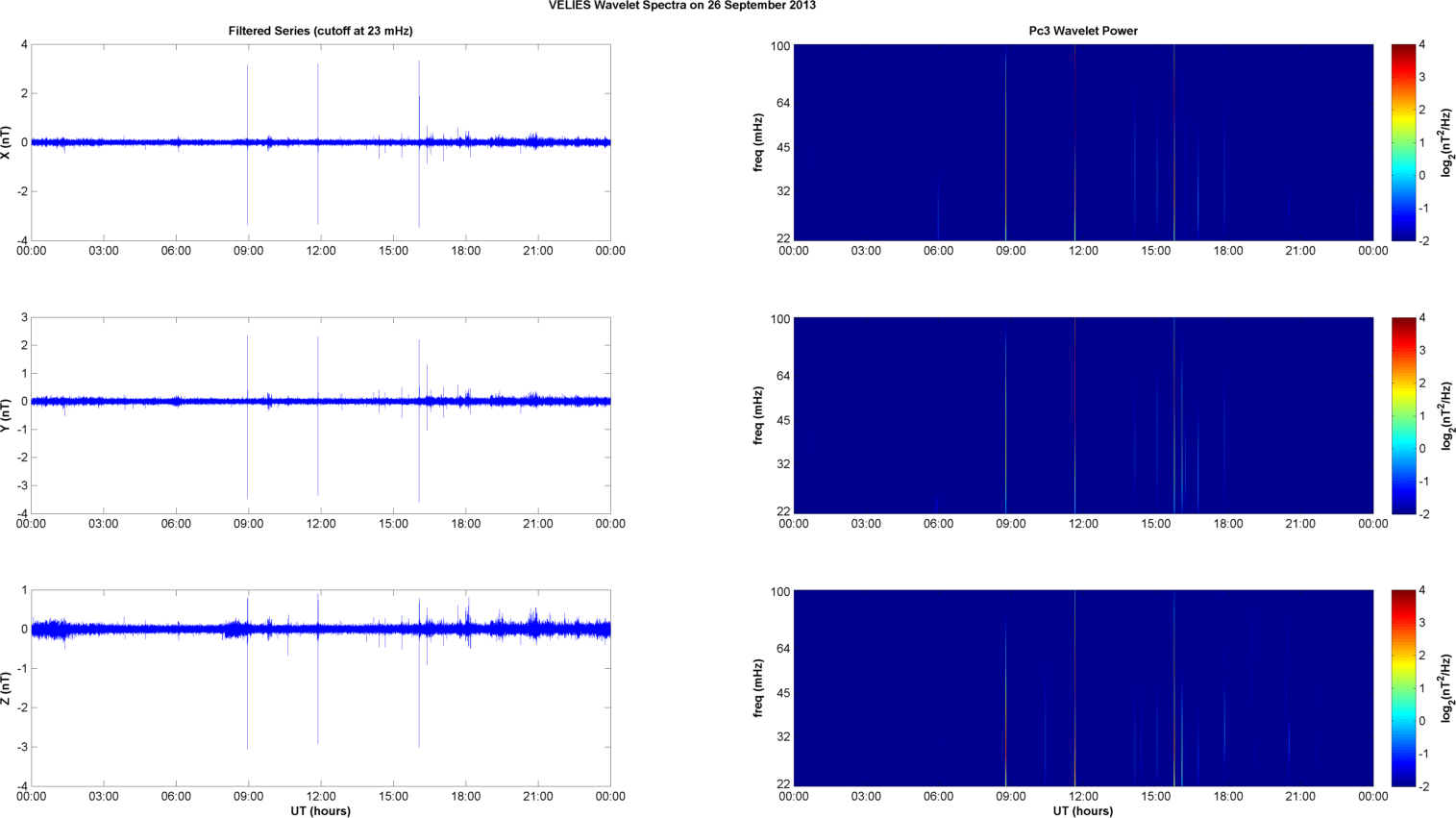Click the 15:00 tick under the top spectrogram
The height and width of the screenshot is (818, 1456).
point(1156,251)
